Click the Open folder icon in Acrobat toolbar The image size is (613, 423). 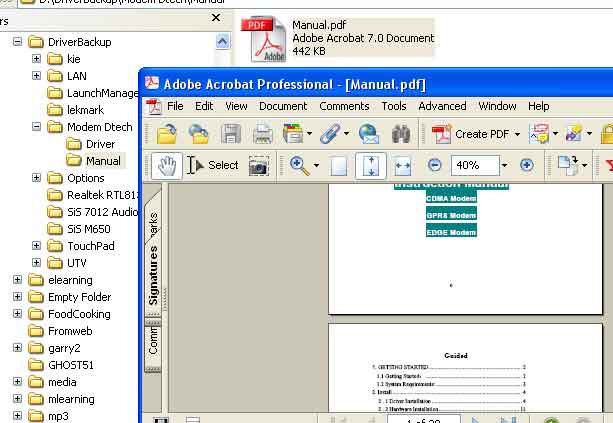point(167,134)
